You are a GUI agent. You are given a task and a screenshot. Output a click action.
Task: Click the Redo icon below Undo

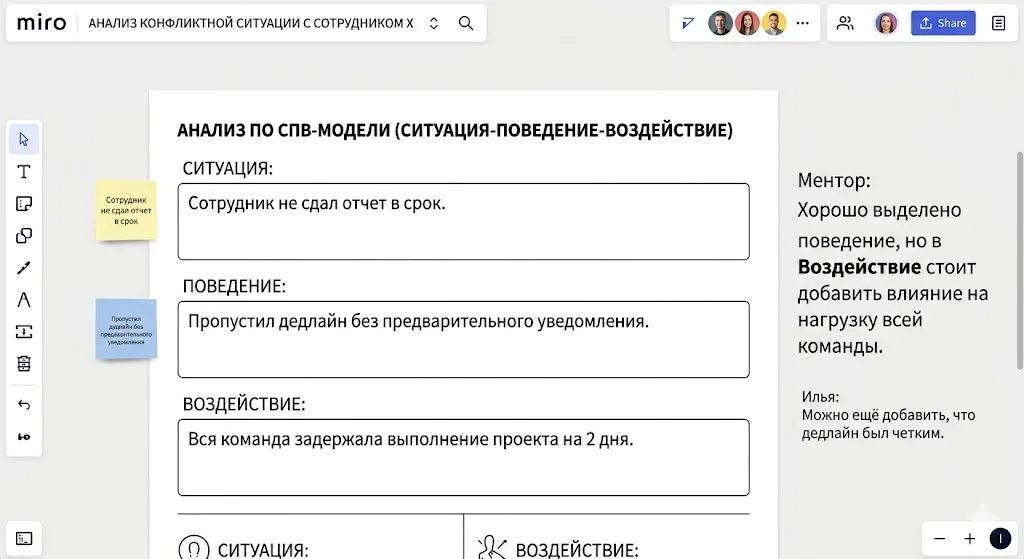pos(24,437)
